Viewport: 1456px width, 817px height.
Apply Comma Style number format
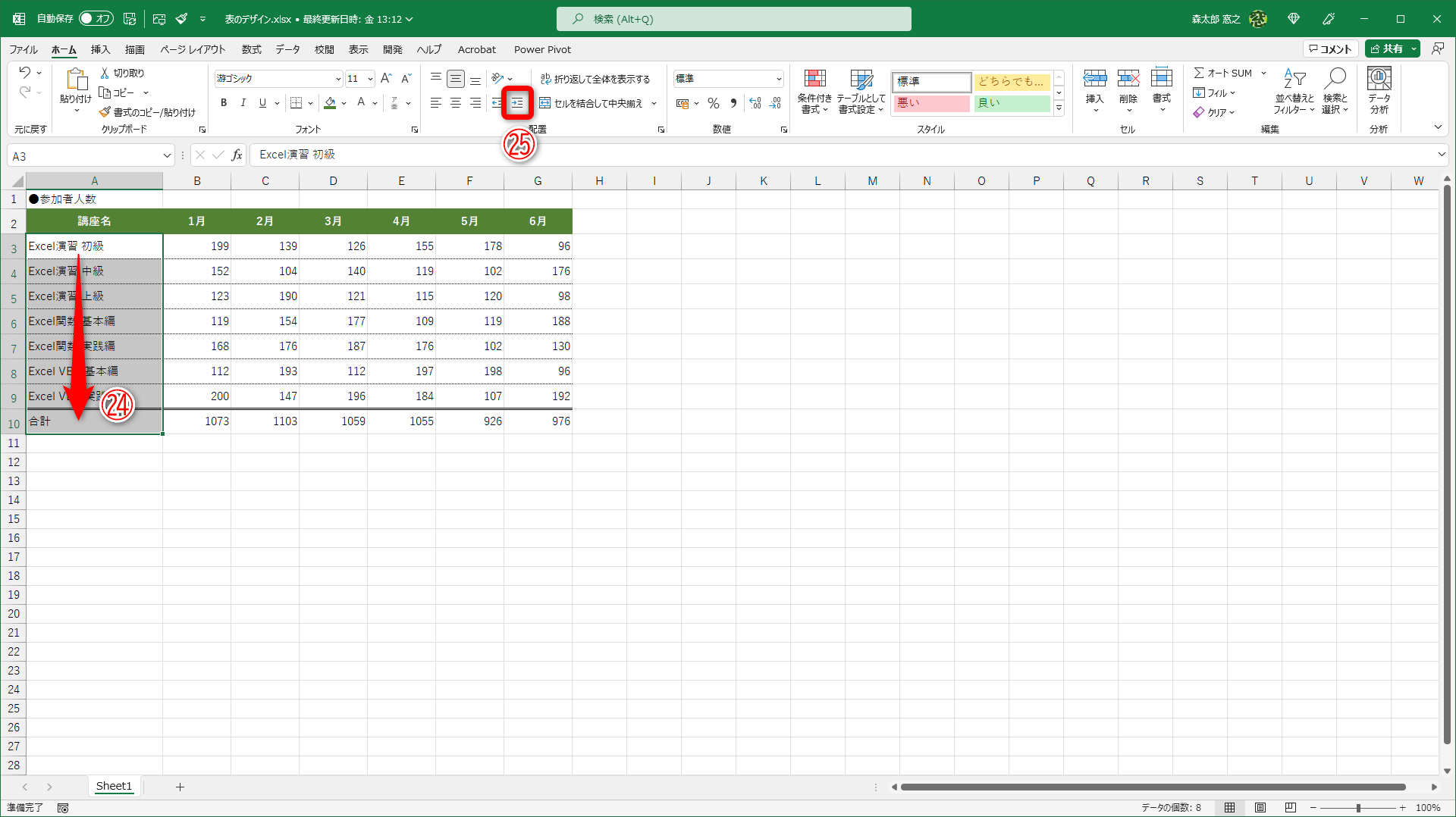[x=733, y=103]
